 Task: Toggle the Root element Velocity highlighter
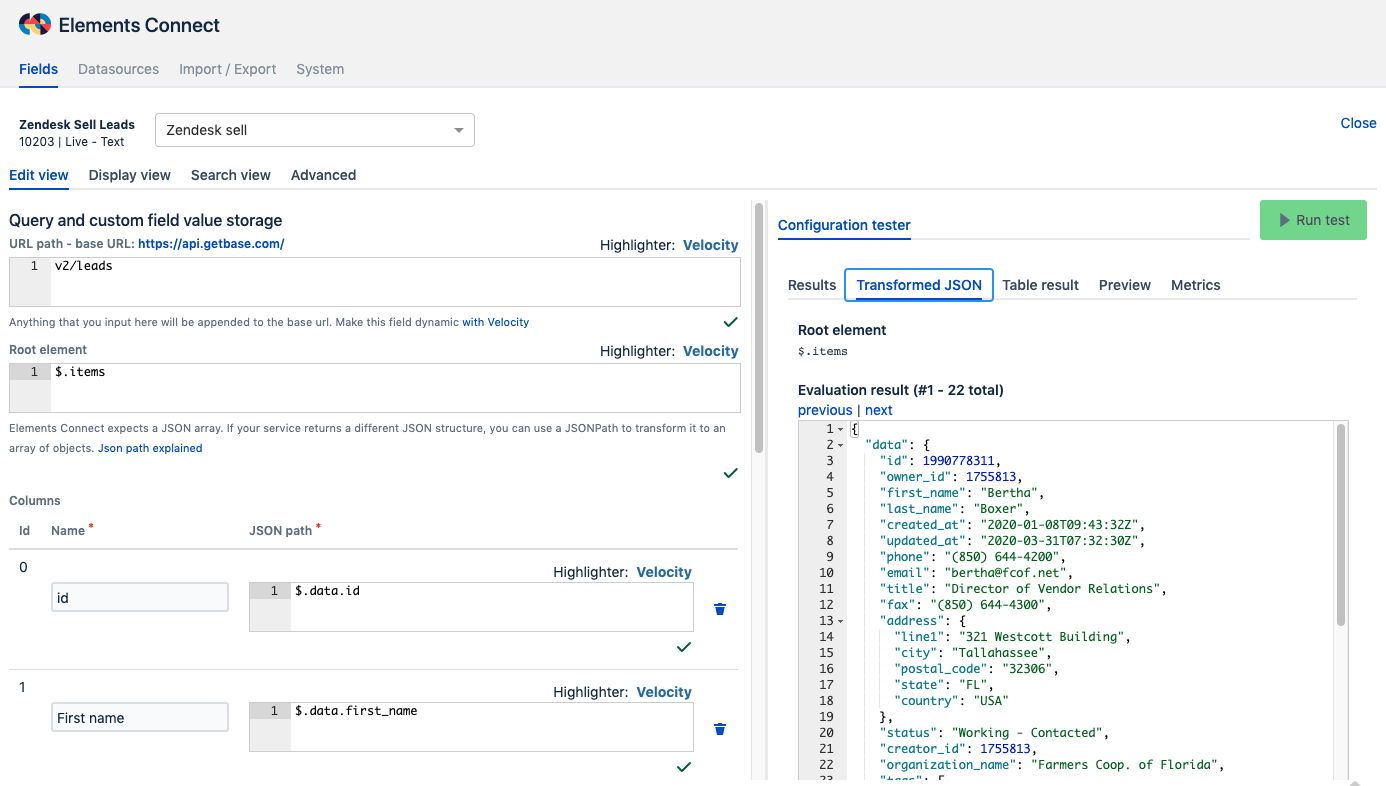point(710,351)
